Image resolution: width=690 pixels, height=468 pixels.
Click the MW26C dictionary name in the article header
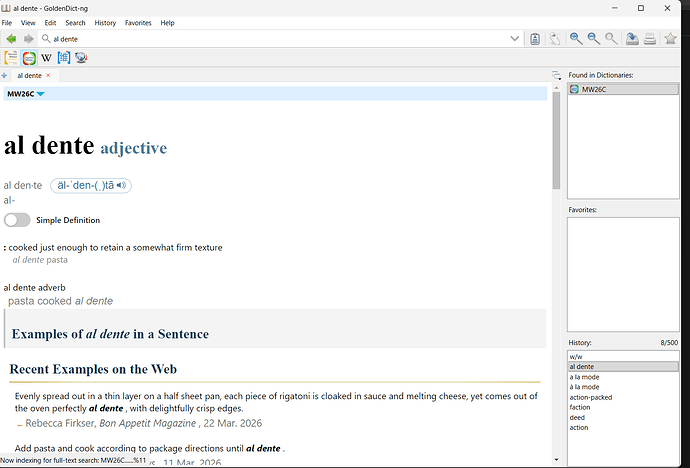click(20, 94)
